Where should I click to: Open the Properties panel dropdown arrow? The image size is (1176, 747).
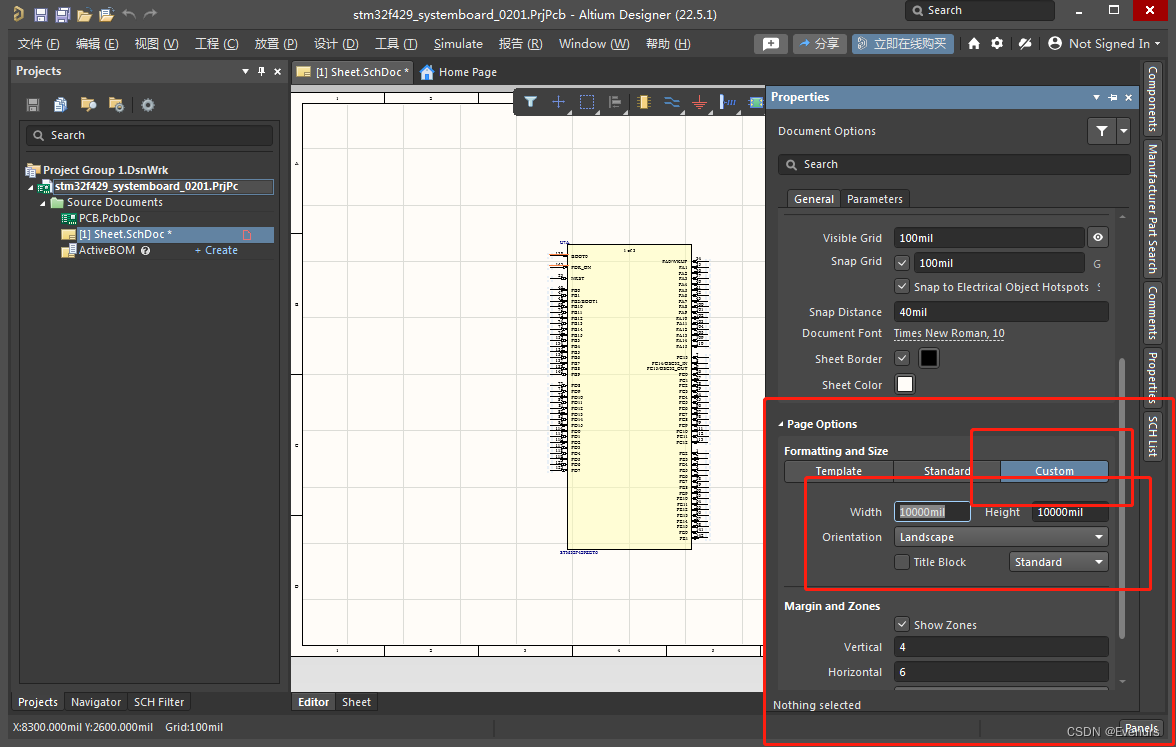coord(1096,98)
